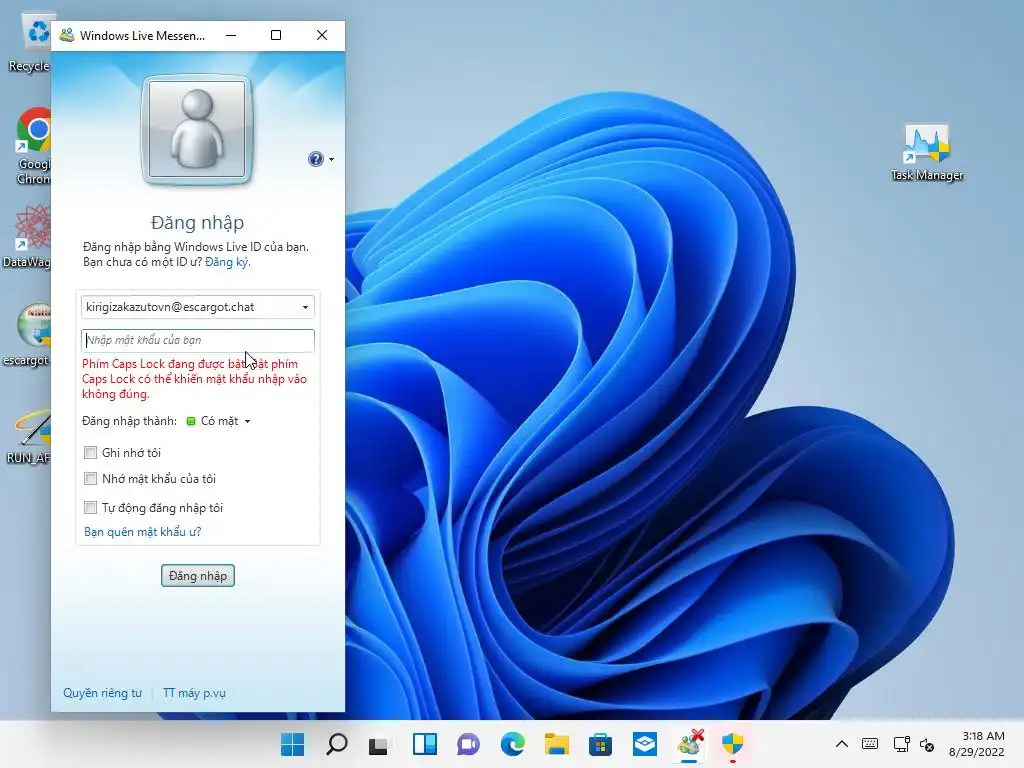Open taskbar Search
Screen dimensions: 1024x768
click(337, 744)
